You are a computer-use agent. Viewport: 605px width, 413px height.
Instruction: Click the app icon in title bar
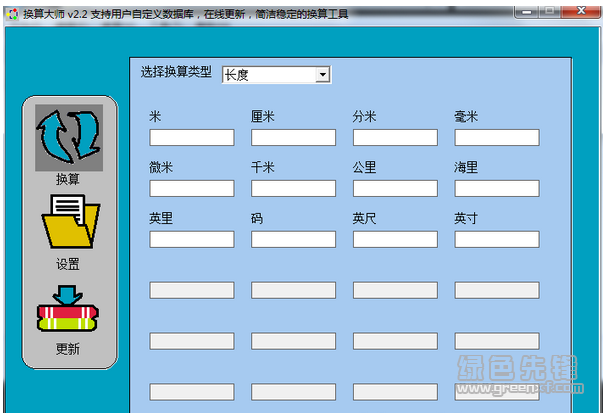(12, 15)
